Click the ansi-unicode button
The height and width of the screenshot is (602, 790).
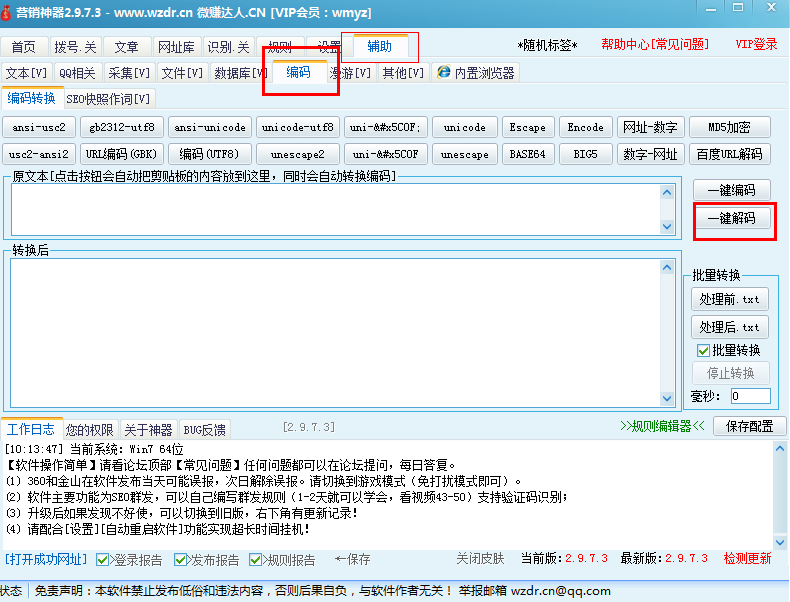(210, 127)
